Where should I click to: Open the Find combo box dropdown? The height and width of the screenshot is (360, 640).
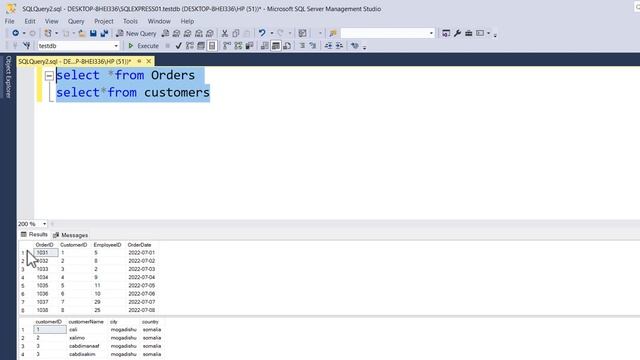431,33
